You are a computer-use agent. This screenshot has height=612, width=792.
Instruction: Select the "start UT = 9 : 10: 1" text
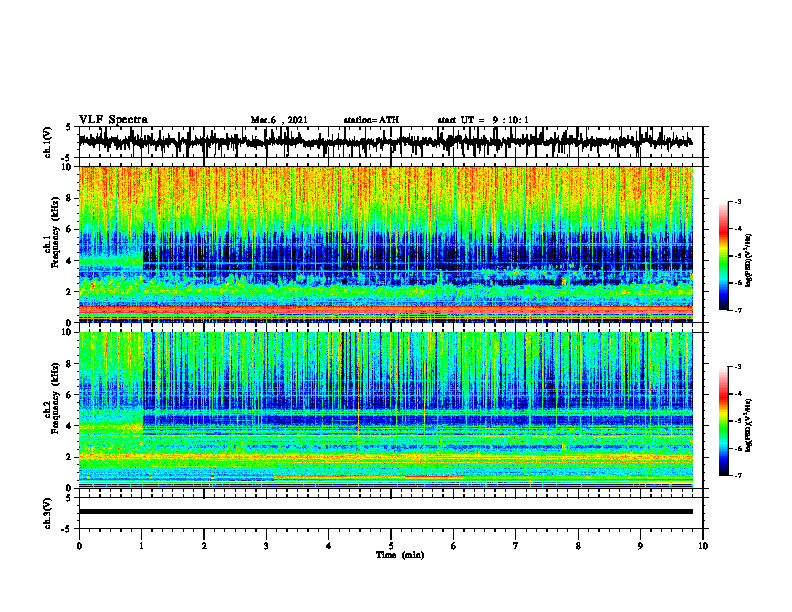point(483,120)
